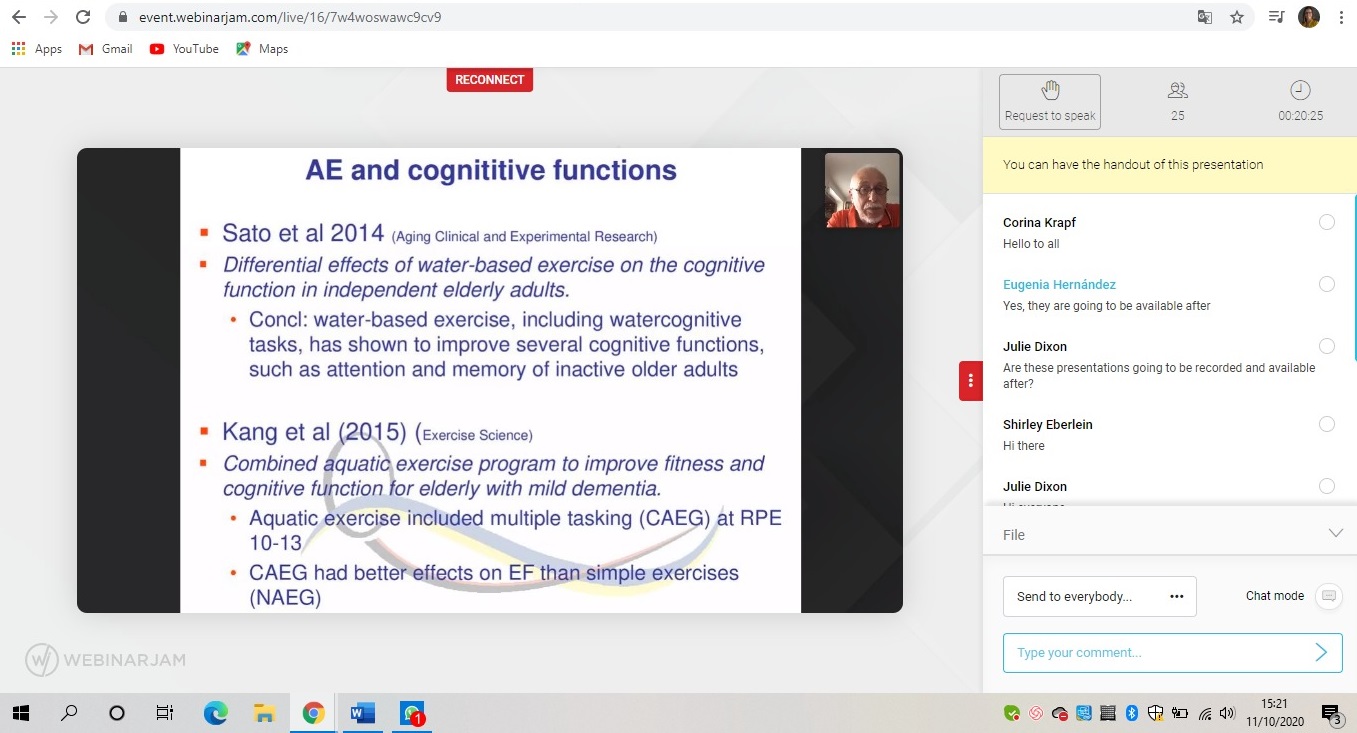Click the Request to speak hand icon

click(1050, 91)
